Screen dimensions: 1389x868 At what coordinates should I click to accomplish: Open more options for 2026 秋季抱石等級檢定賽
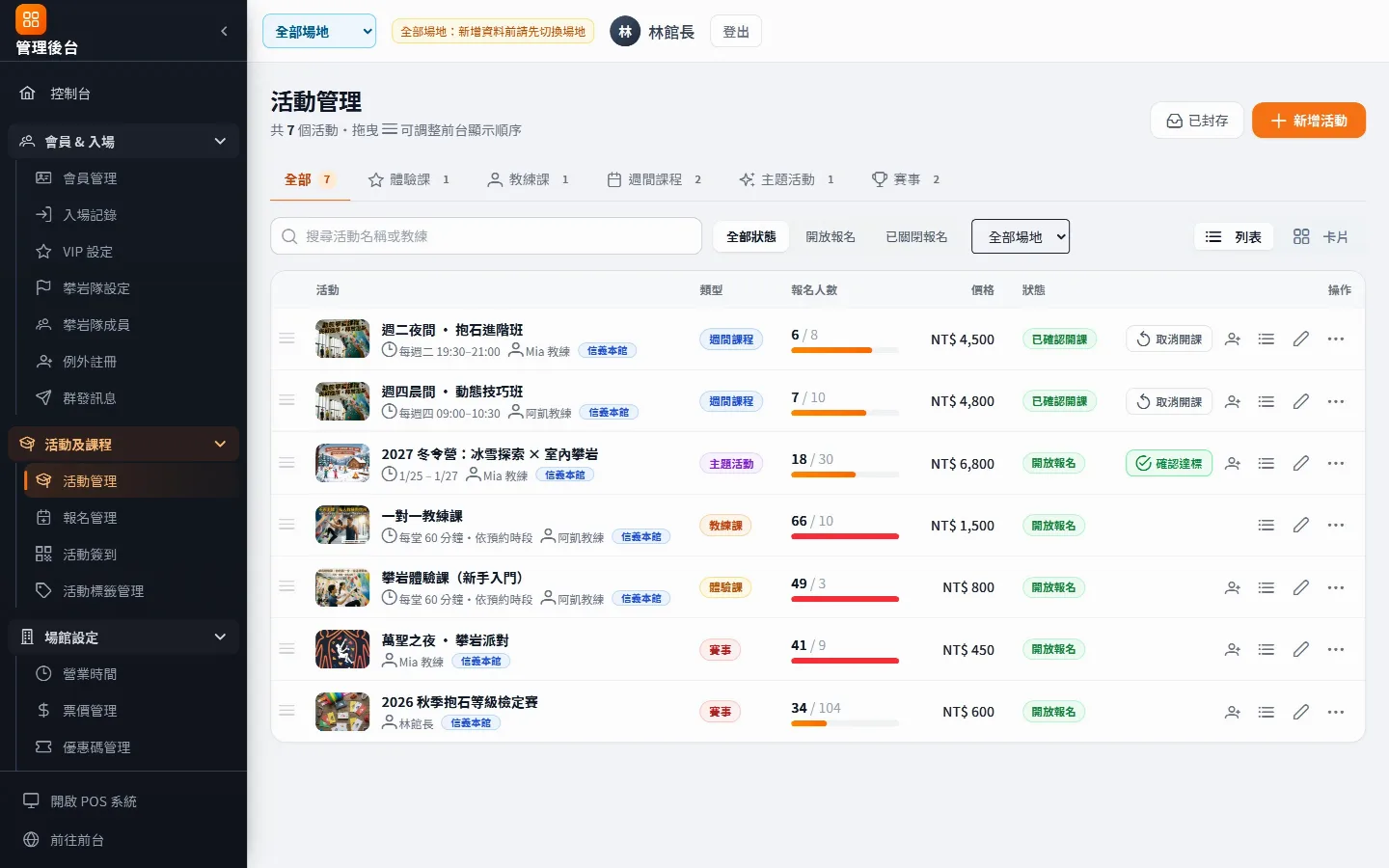tap(1336, 712)
